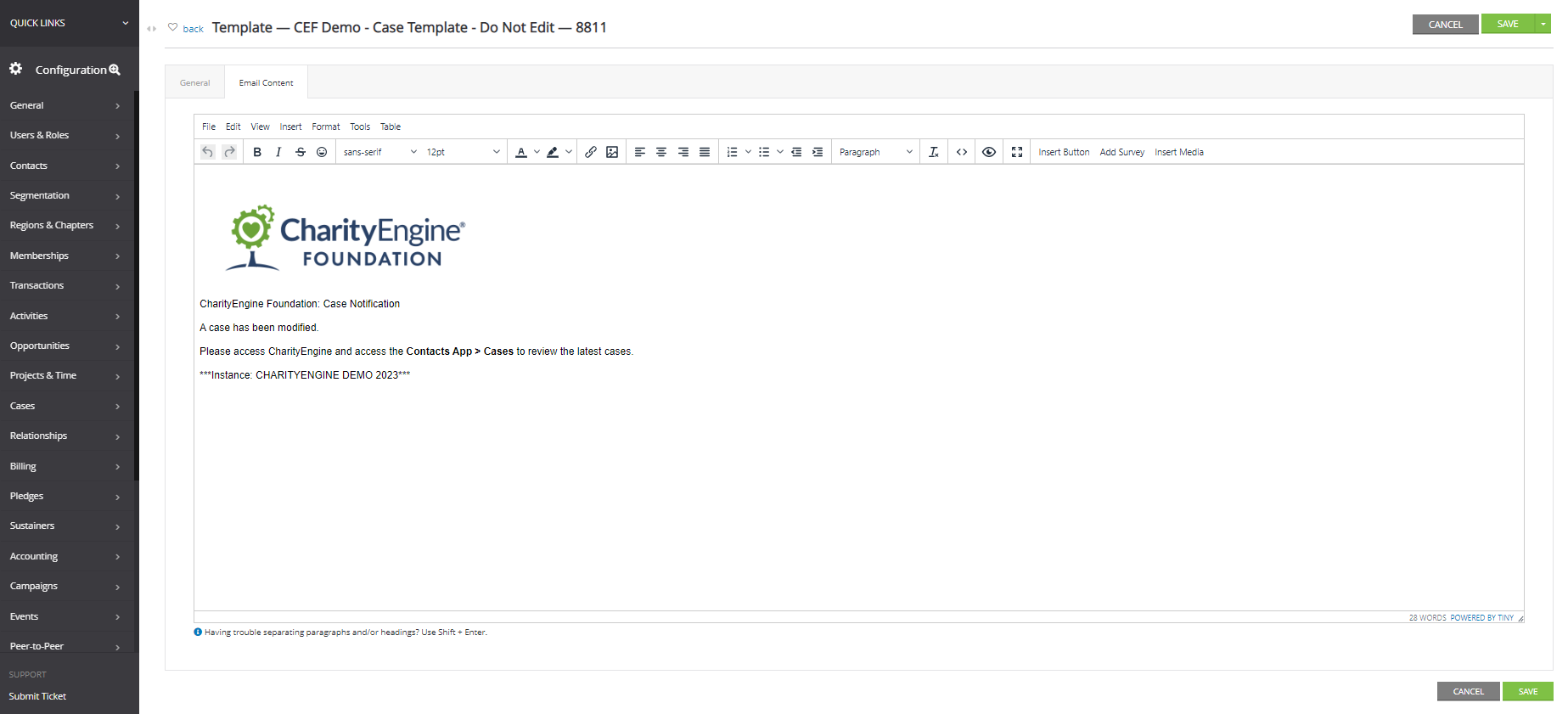Open bullet list style options
Screen dimensions: 1568x714
[779, 152]
